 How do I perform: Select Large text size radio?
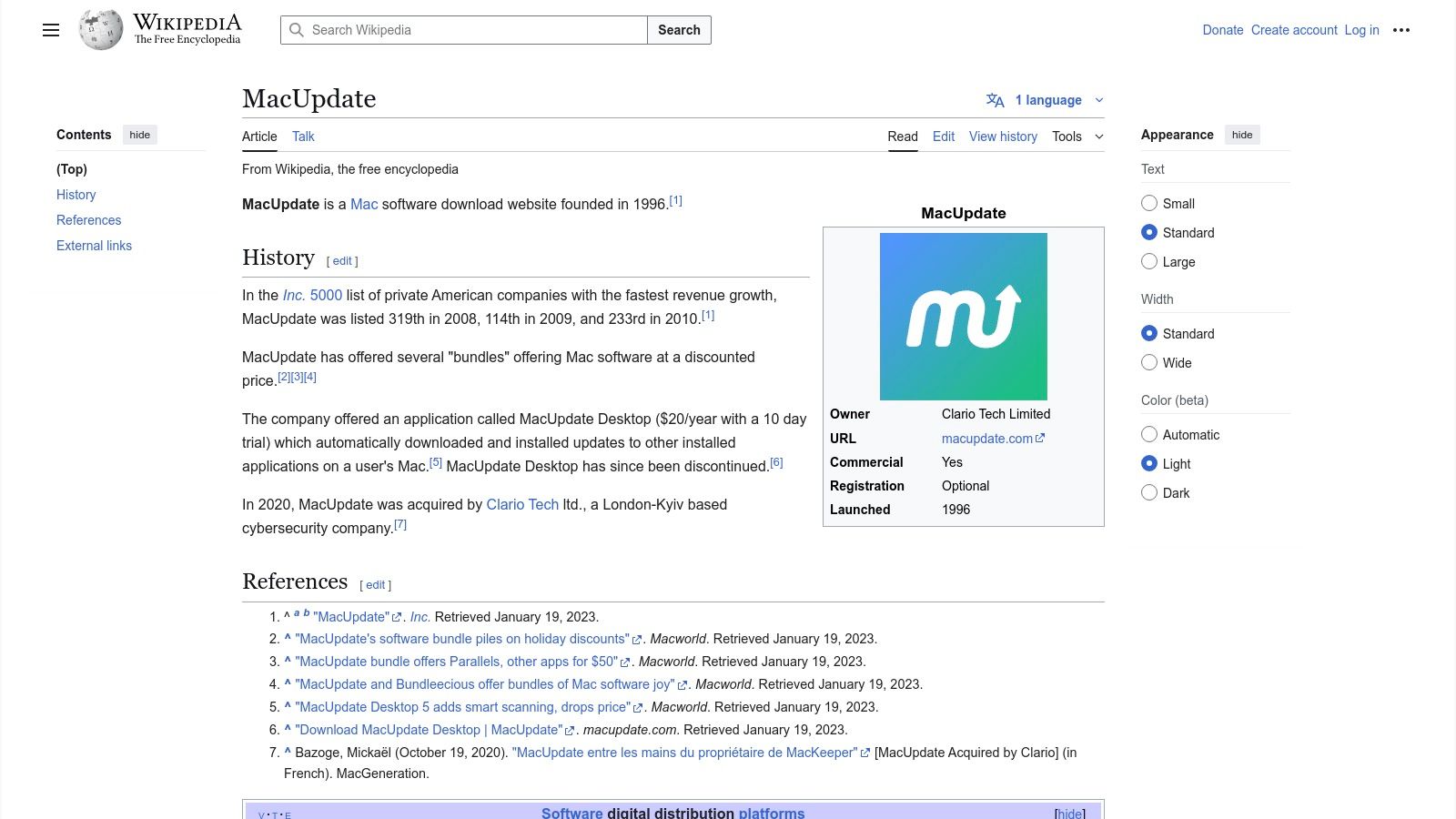coord(1149,261)
